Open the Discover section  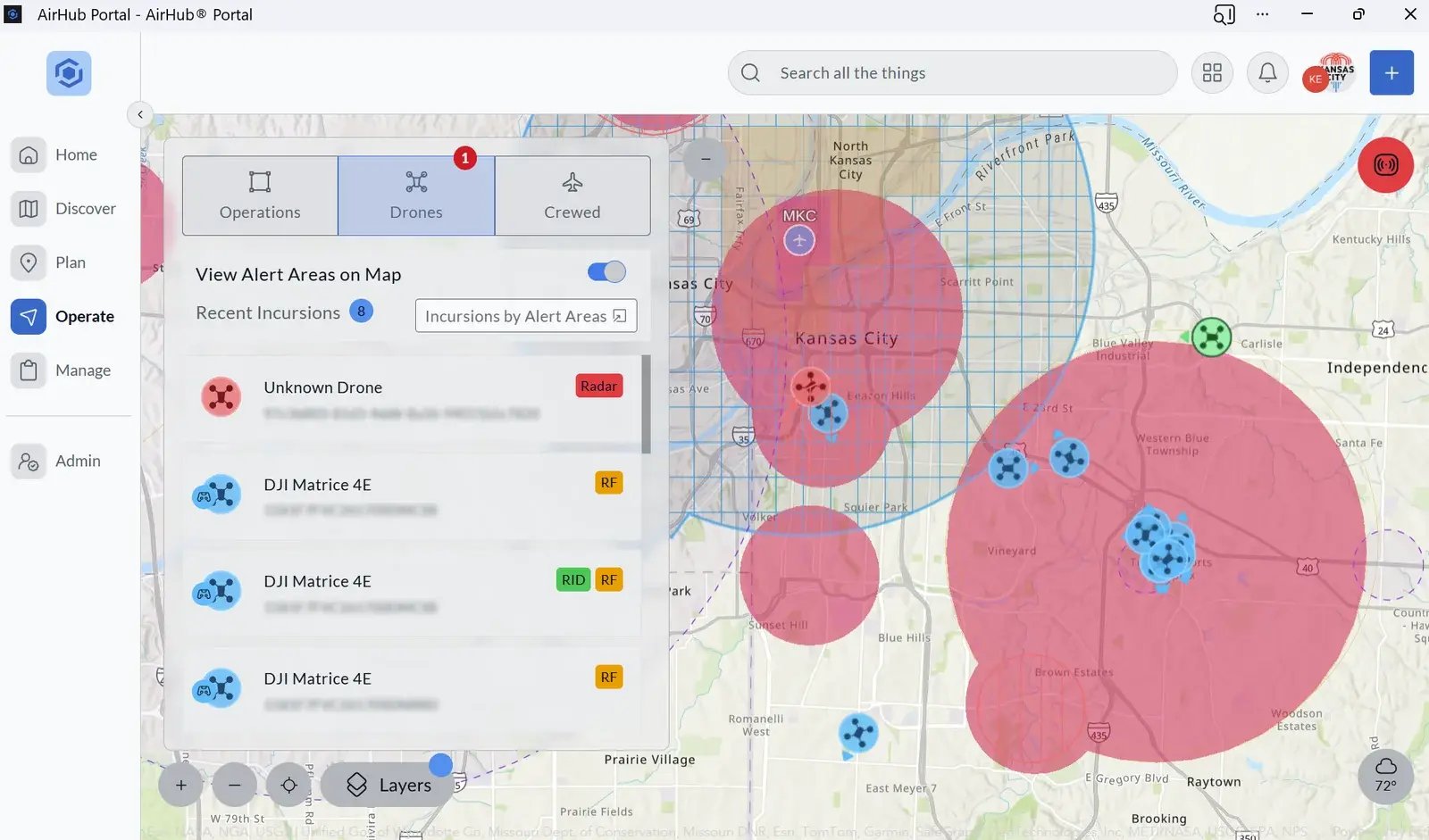point(68,208)
